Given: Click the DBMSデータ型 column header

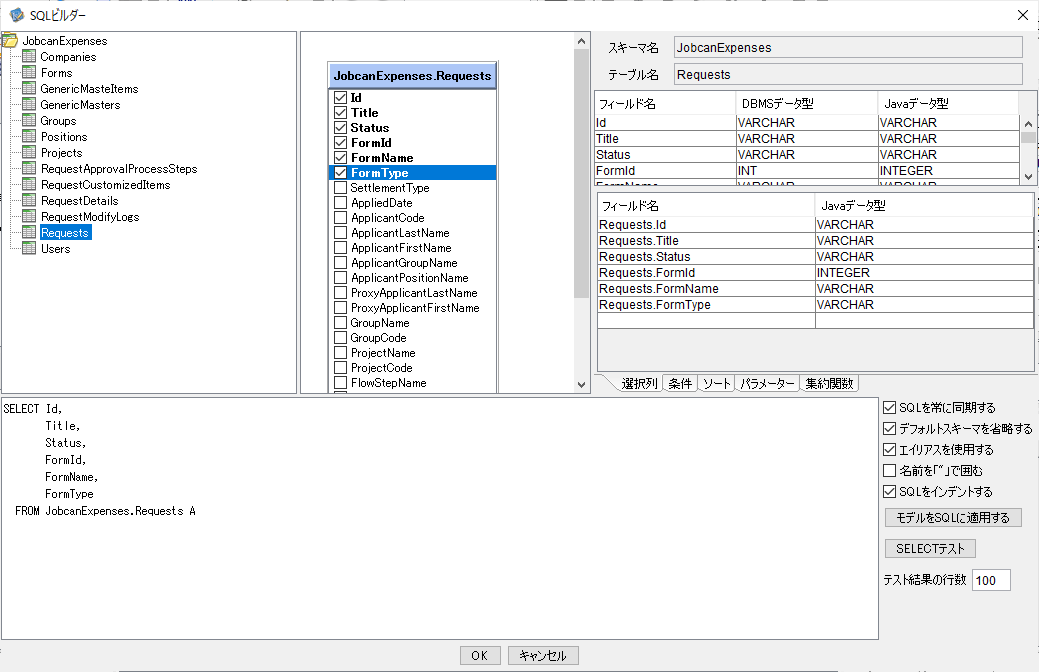Looking at the screenshot, I should coord(806,103).
